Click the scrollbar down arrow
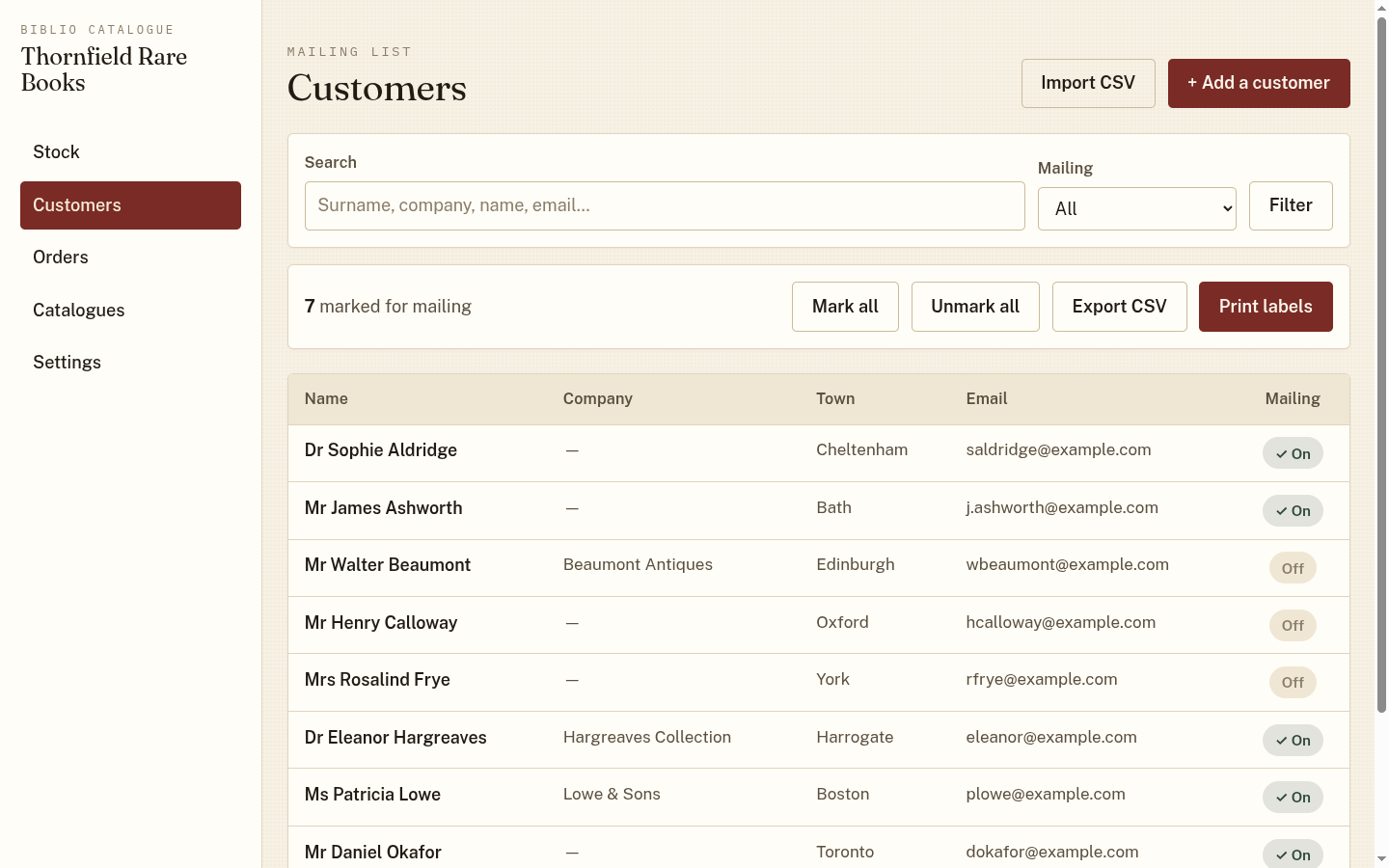The height and width of the screenshot is (868, 1389). 1381,858
